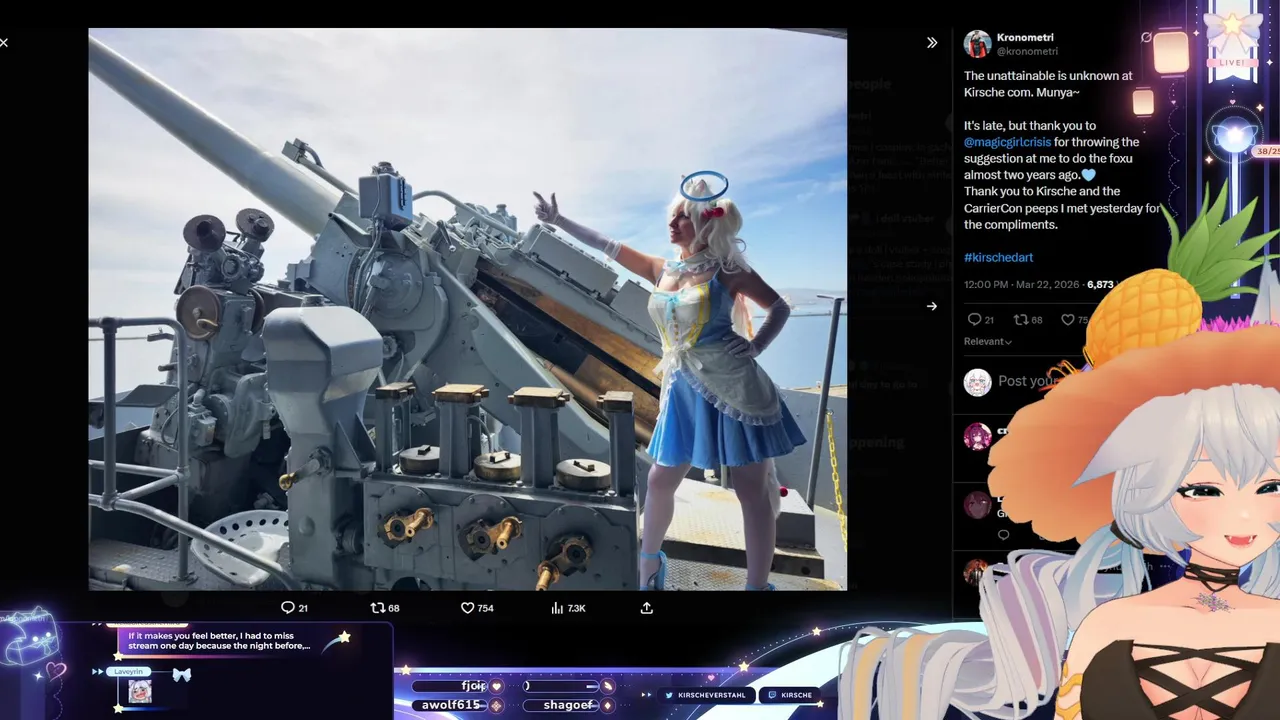Open @kronometri handle link
The height and width of the screenshot is (720, 1280).
(1027, 51)
